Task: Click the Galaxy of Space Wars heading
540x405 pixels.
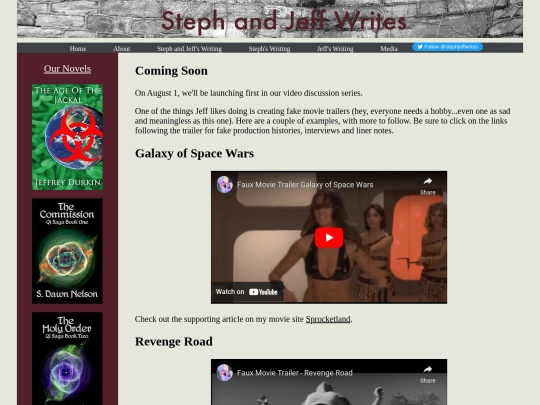Action: click(194, 153)
